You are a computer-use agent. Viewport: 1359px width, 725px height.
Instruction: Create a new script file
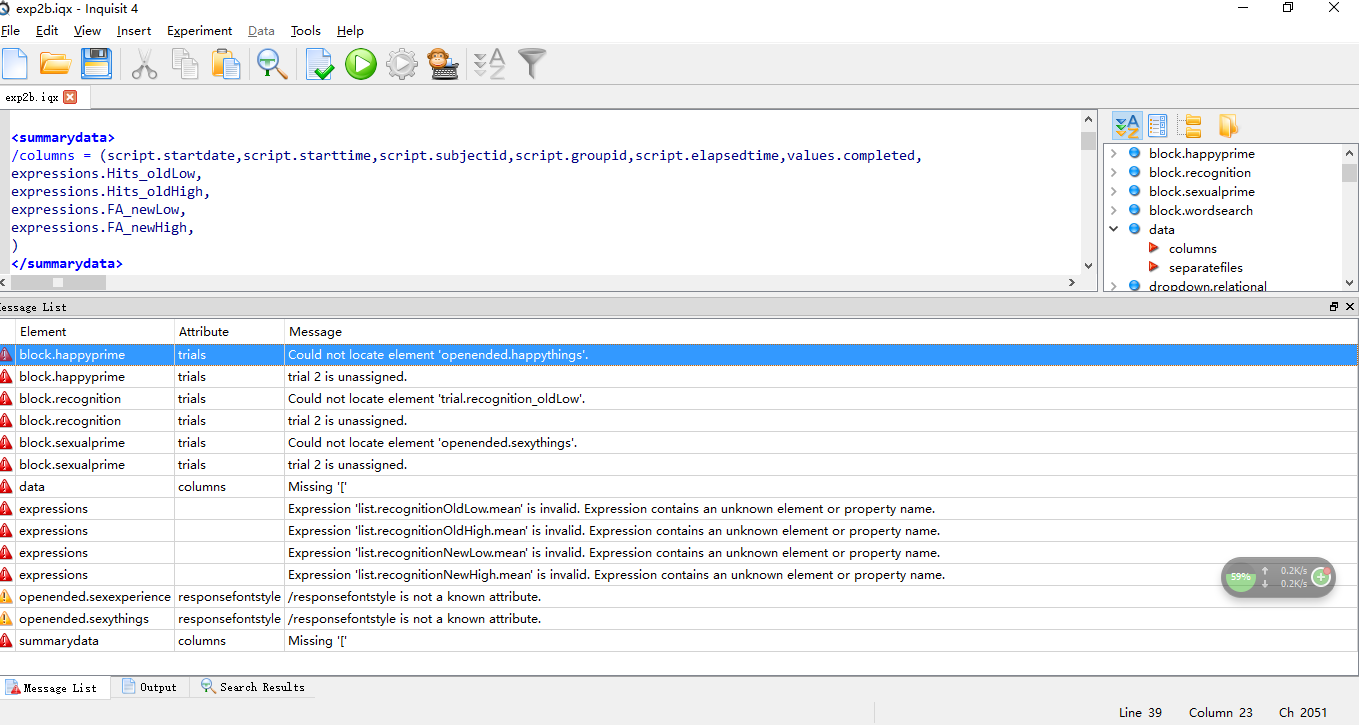(14, 64)
